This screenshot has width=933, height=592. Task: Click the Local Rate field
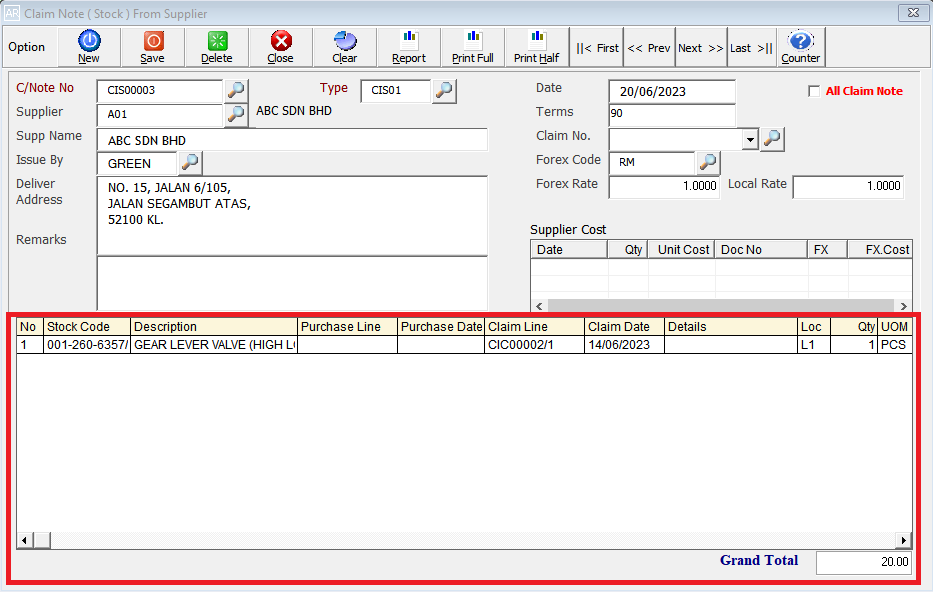point(849,186)
